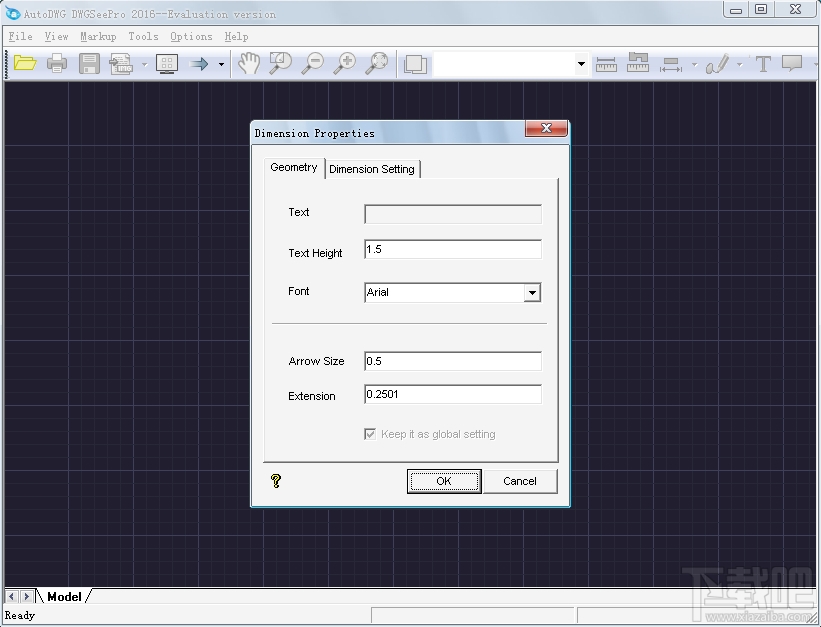The width and height of the screenshot is (821, 627).
Task: Open the dropdown next to blue arrow icon
Action: point(221,64)
